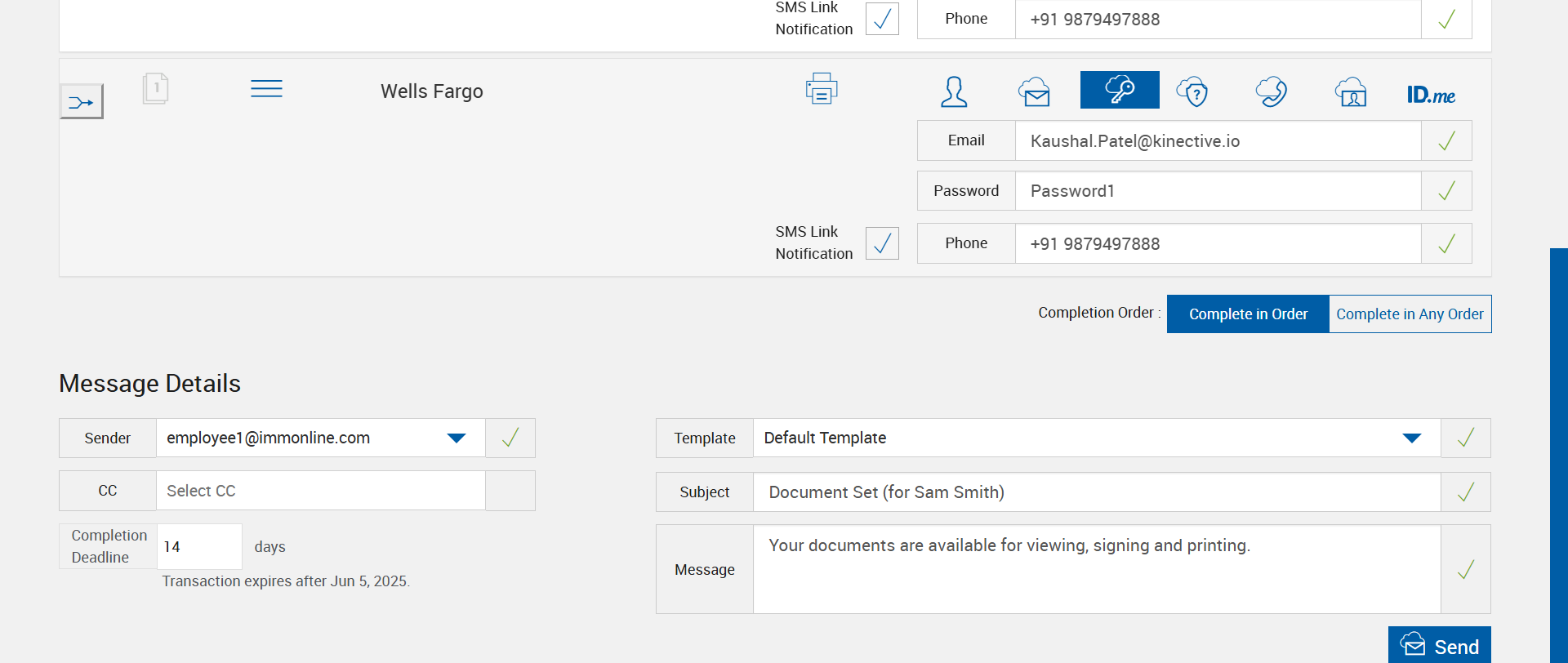
Task: Expand the Template dropdown
Action: (x=1411, y=438)
